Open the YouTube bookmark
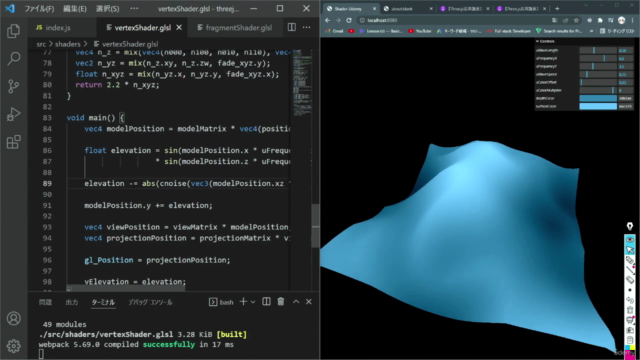The image size is (640, 360). pos(420,31)
